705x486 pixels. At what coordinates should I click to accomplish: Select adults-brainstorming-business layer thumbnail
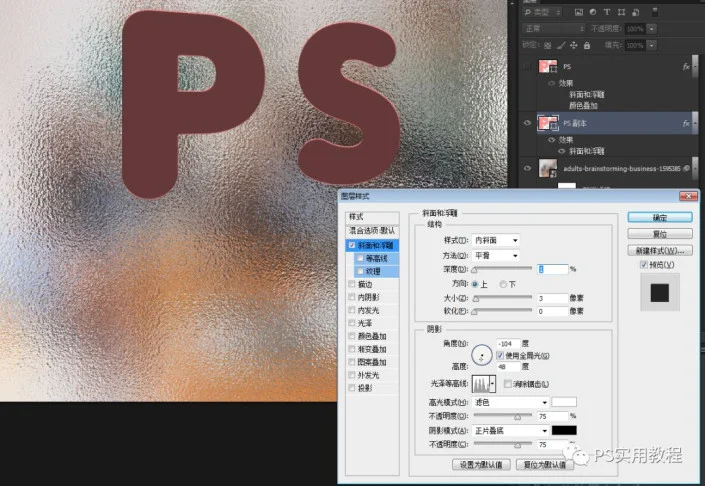[x=548, y=168]
